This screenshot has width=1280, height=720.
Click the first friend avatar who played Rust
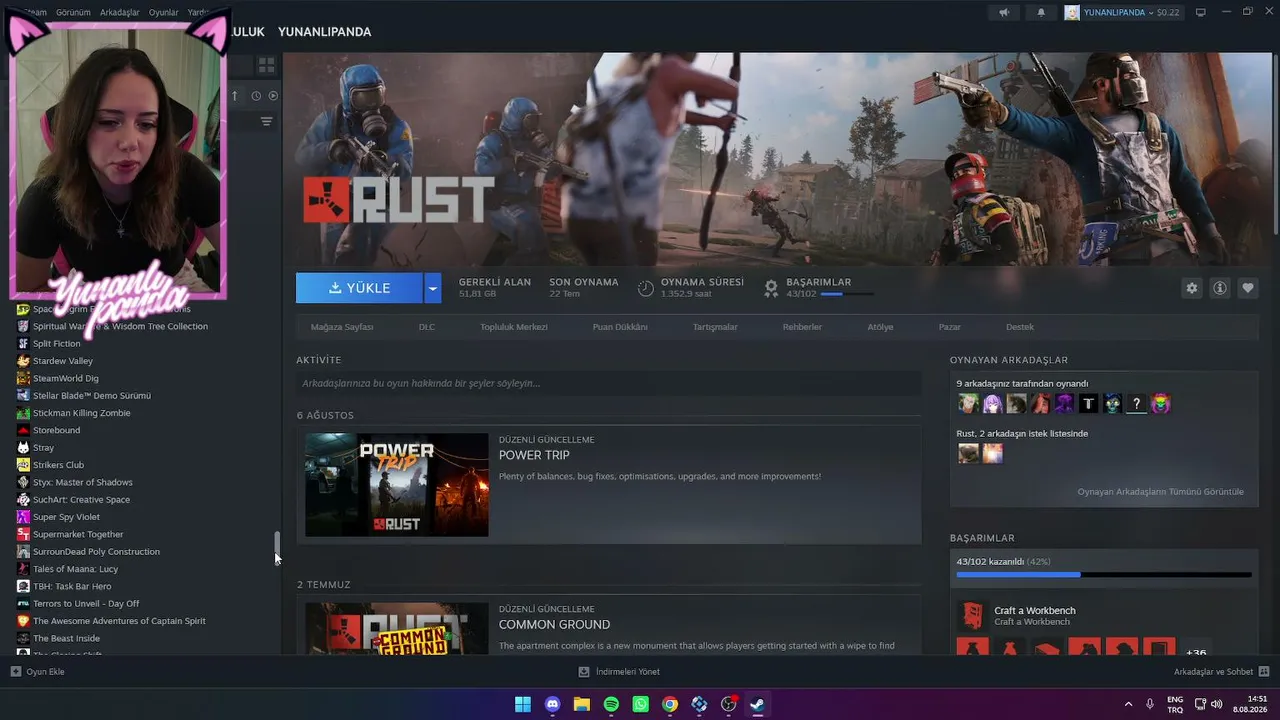(968, 404)
